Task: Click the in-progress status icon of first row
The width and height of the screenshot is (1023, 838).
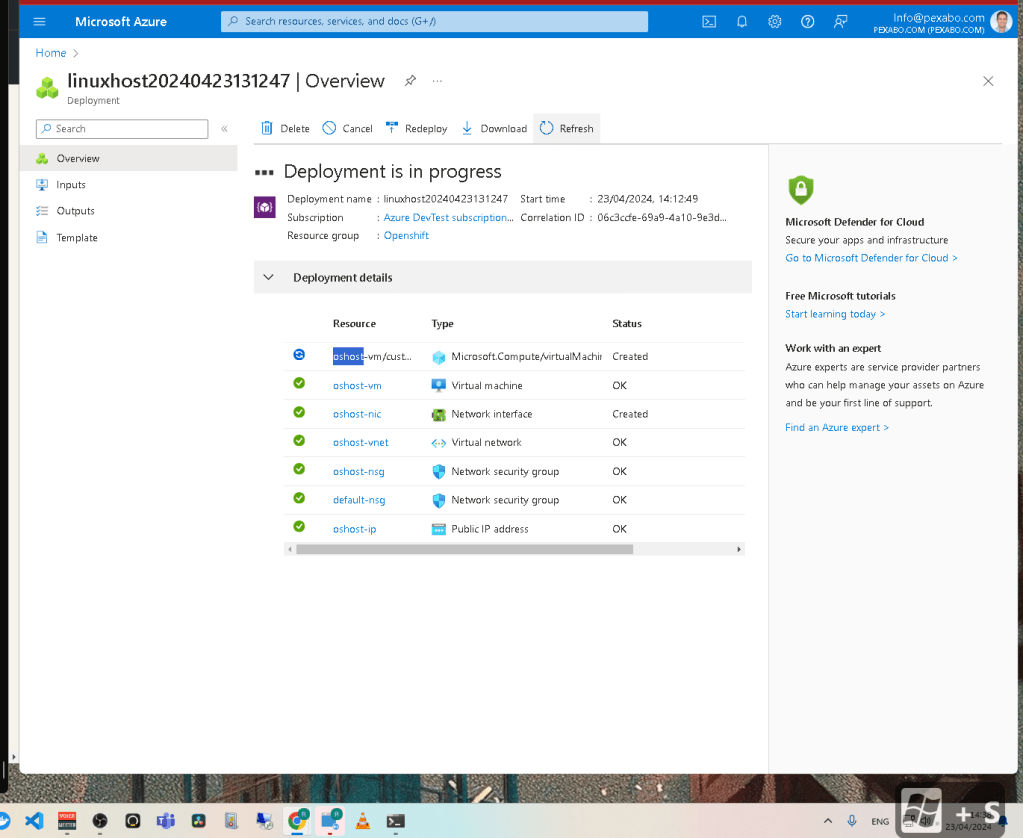Action: [x=299, y=354]
